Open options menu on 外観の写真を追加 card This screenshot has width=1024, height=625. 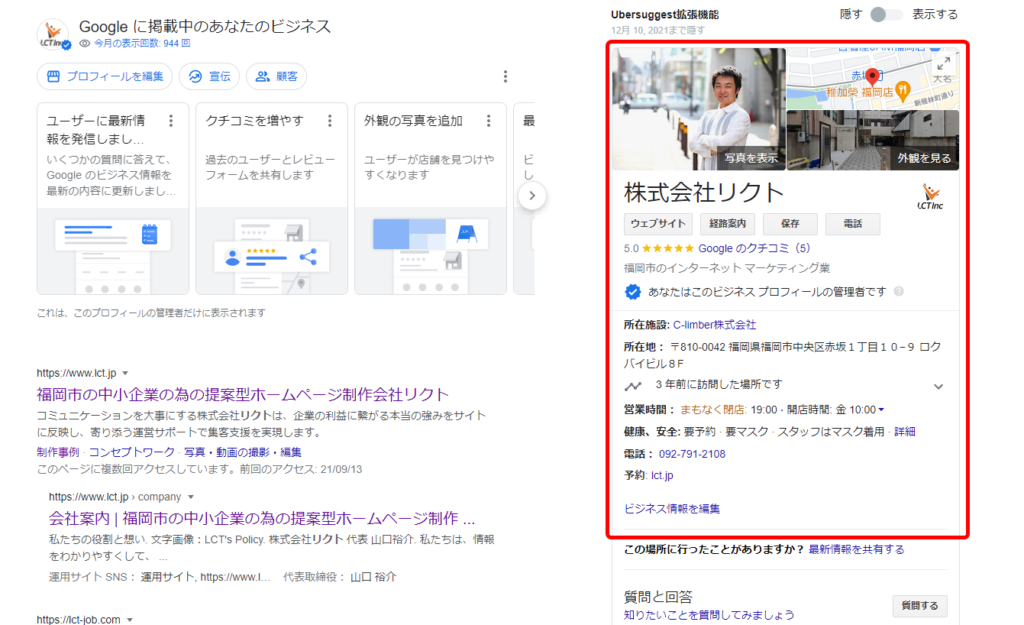488,121
